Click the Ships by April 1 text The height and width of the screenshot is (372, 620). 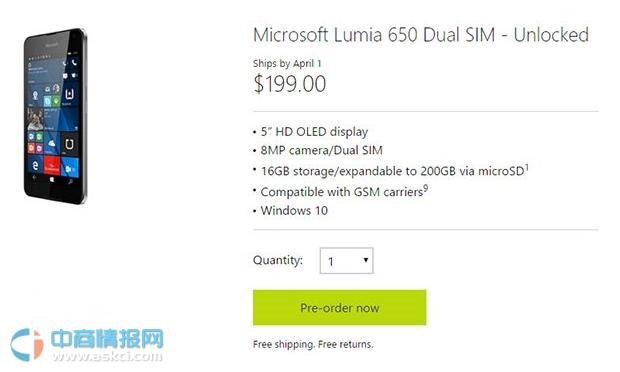click(x=287, y=63)
